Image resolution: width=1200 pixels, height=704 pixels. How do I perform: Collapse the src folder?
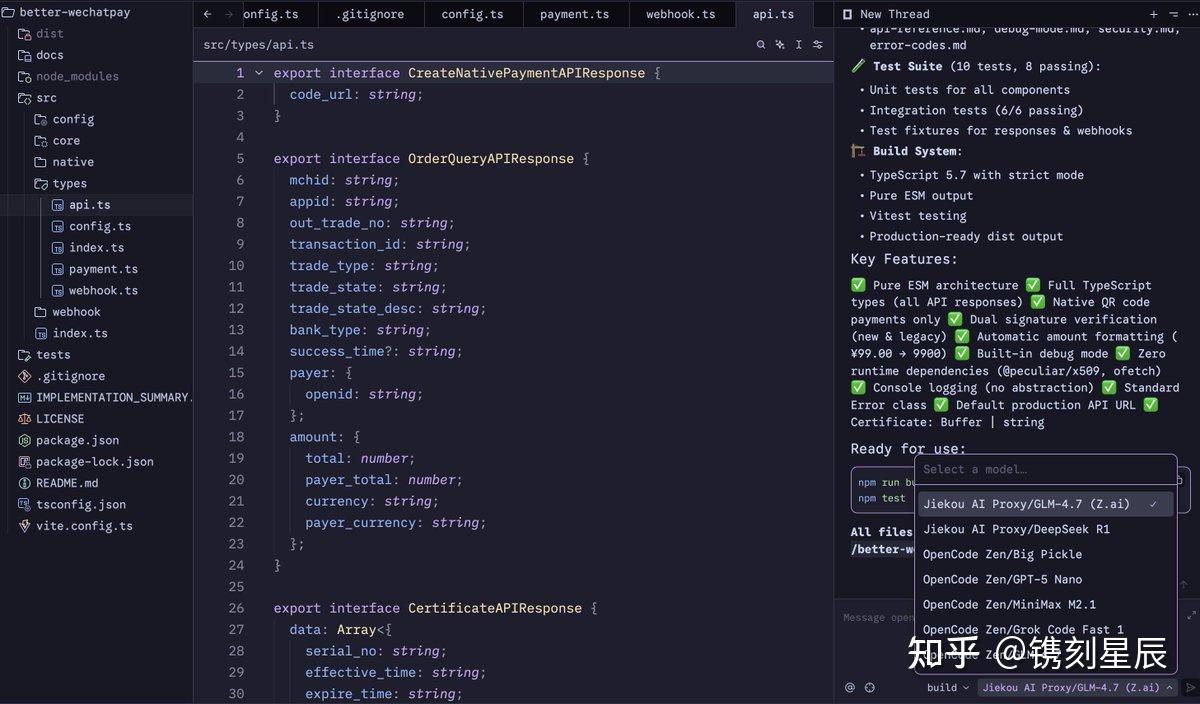[x=38, y=98]
